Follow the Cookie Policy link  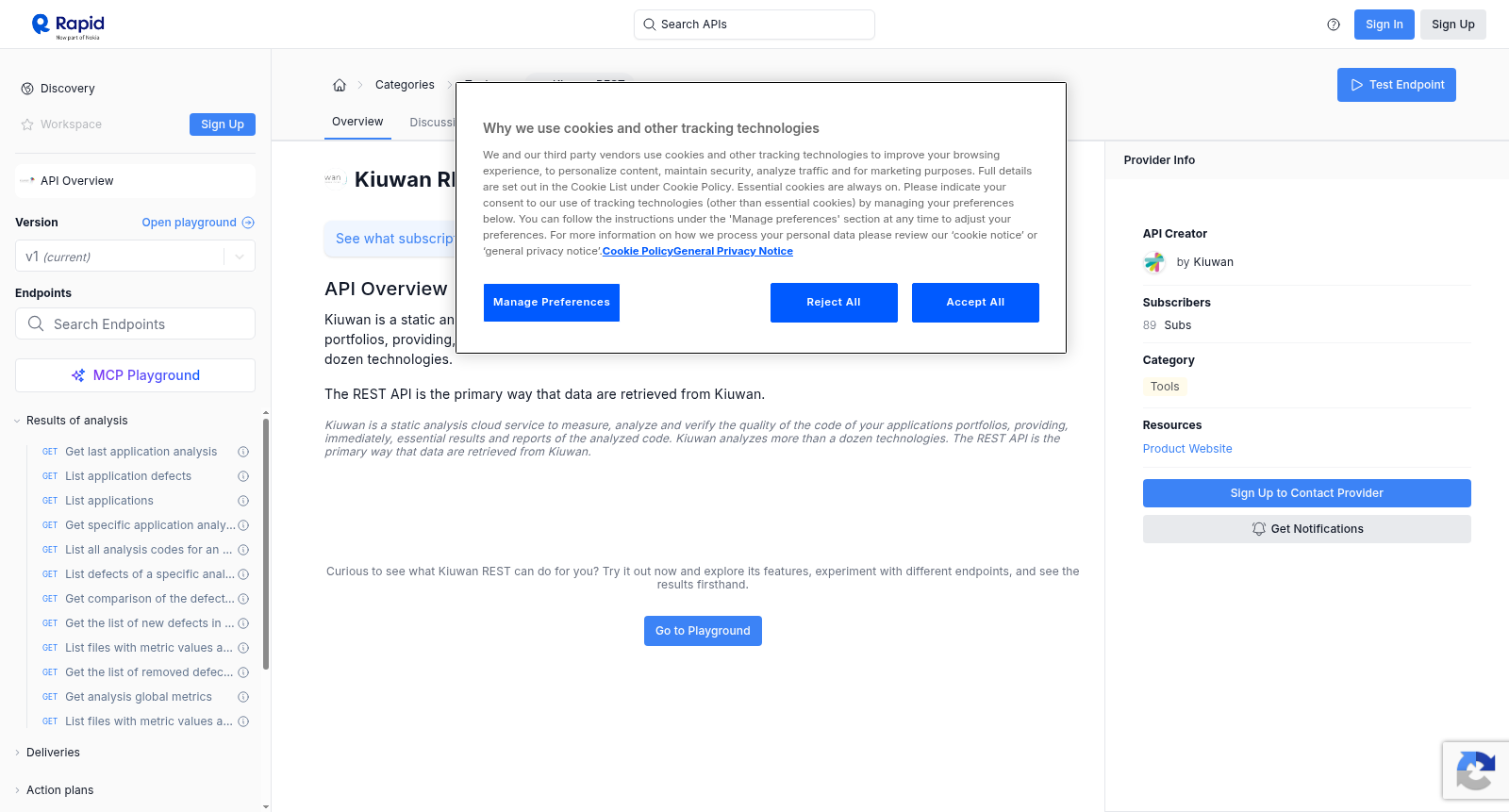tap(638, 252)
